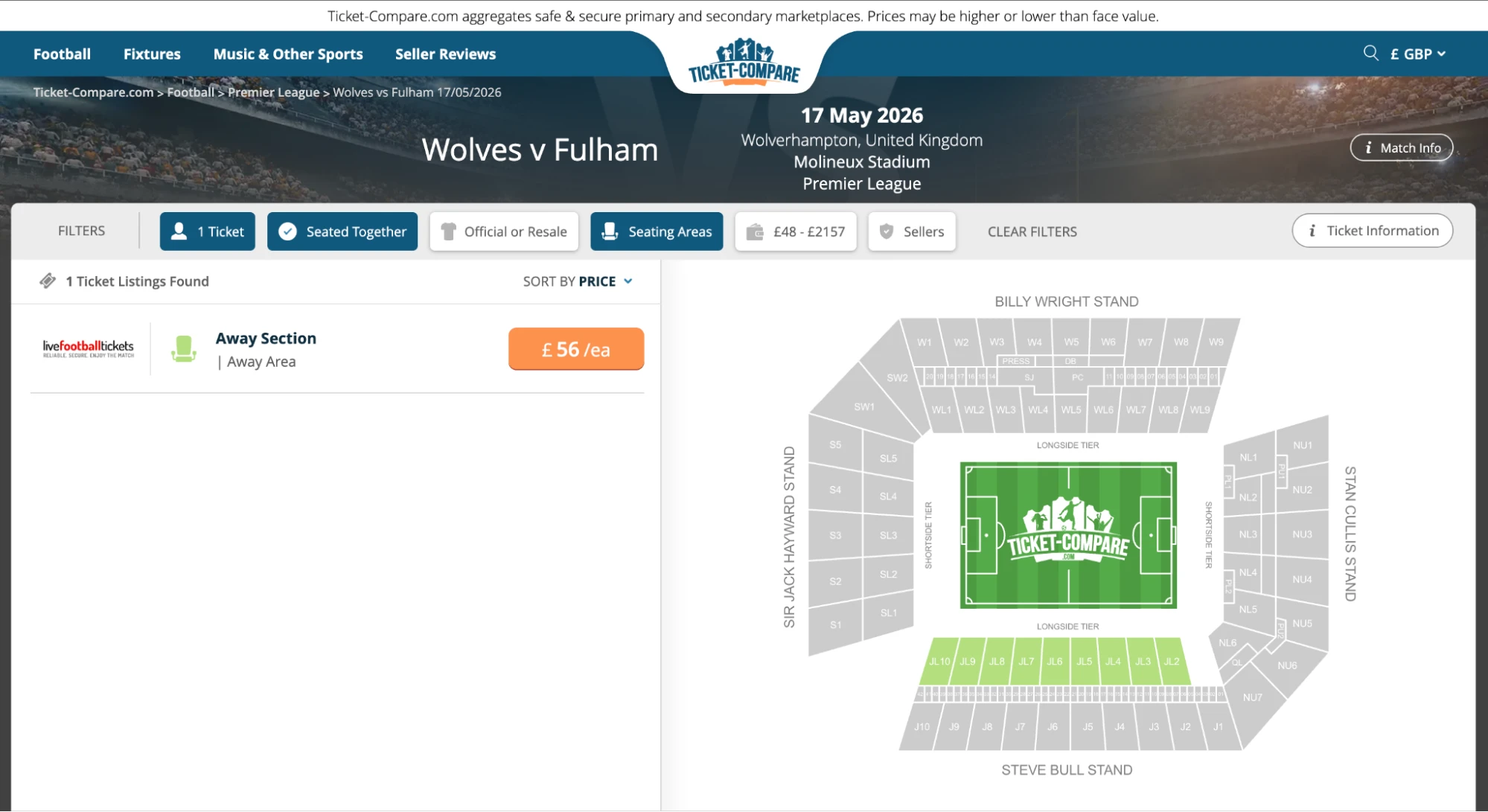Open the Fixtures menu
Viewport: 1488px width, 812px height.
coord(152,53)
